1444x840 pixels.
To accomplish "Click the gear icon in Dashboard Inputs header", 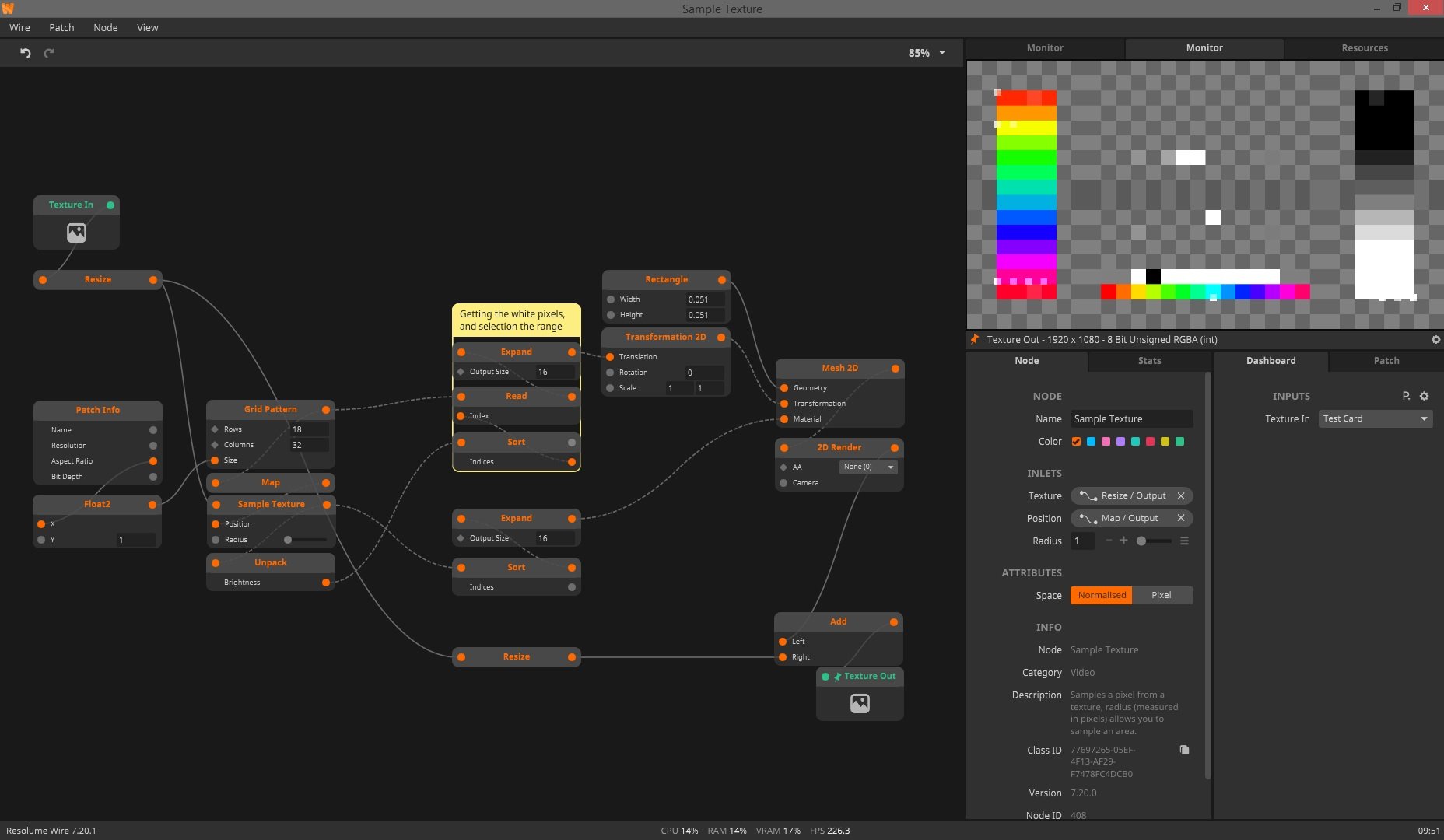I will (x=1424, y=396).
